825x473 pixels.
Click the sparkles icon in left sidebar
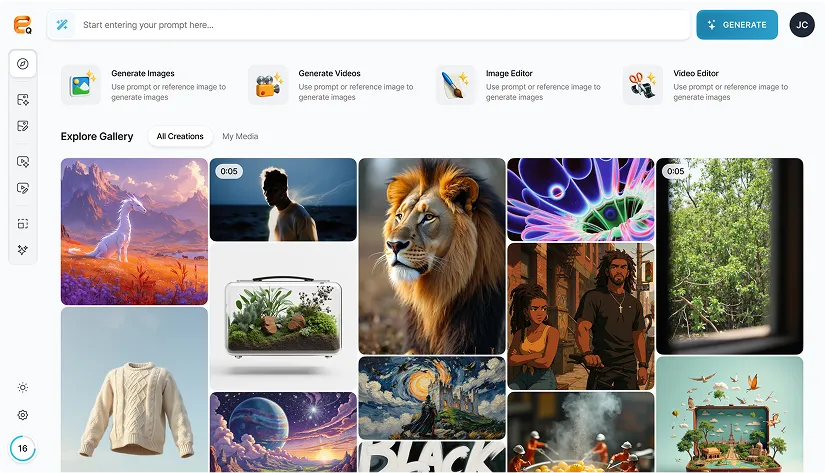coord(22,250)
